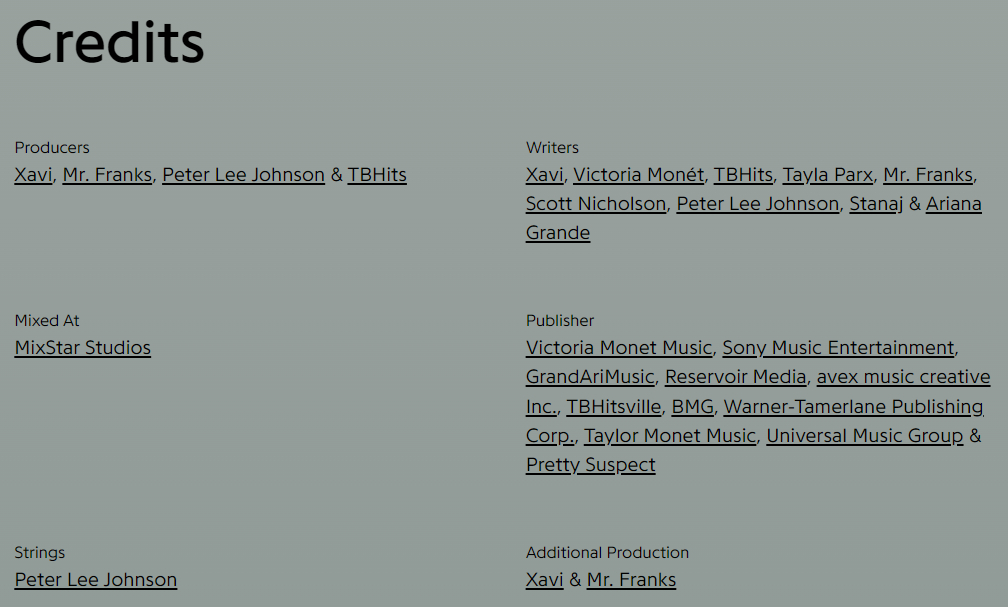Click Victoria Monet Music publisher link
Screen dimensions: 1008x607
(618, 348)
